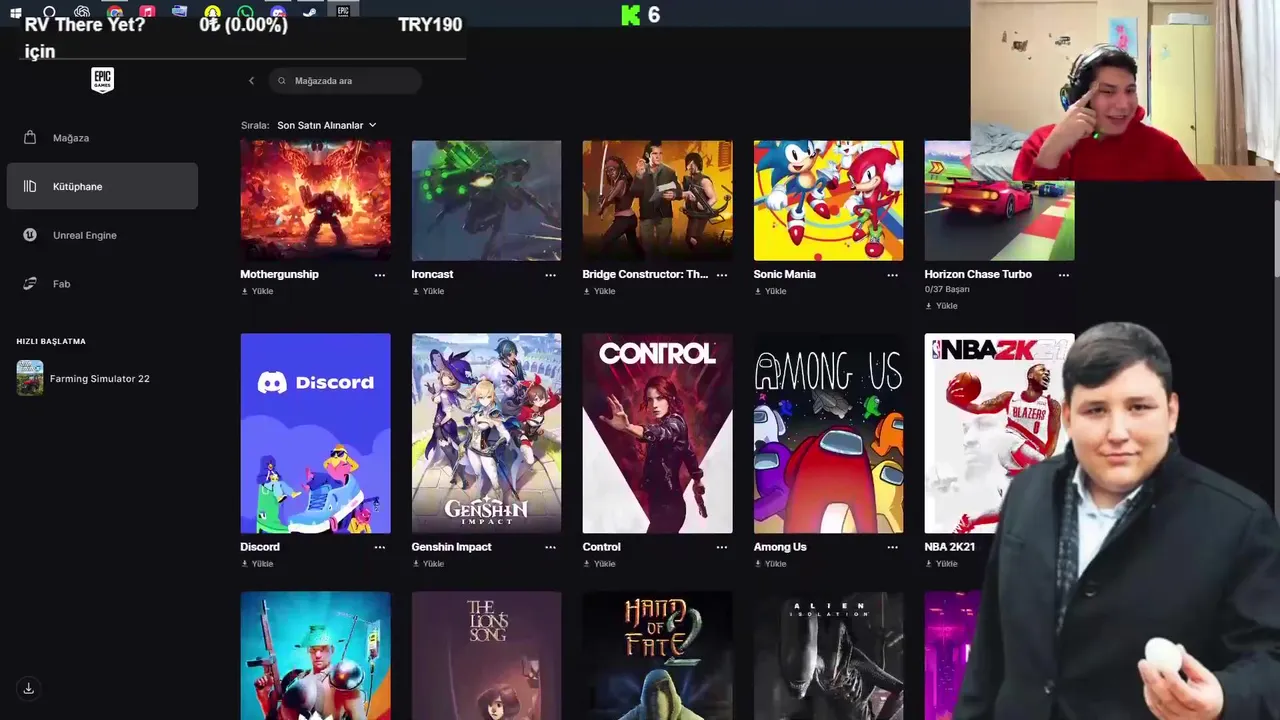The width and height of the screenshot is (1280, 720).
Task: Open the downloads icon in the sidebar bottom
Action: pos(28,688)
